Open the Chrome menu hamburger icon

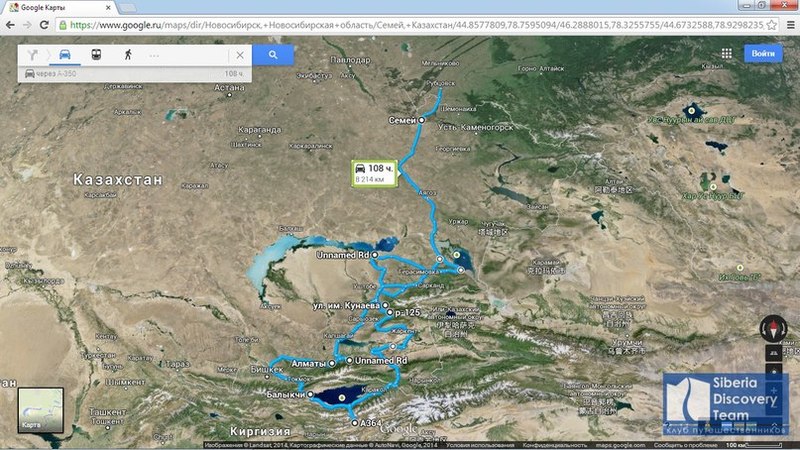[790, 24]
